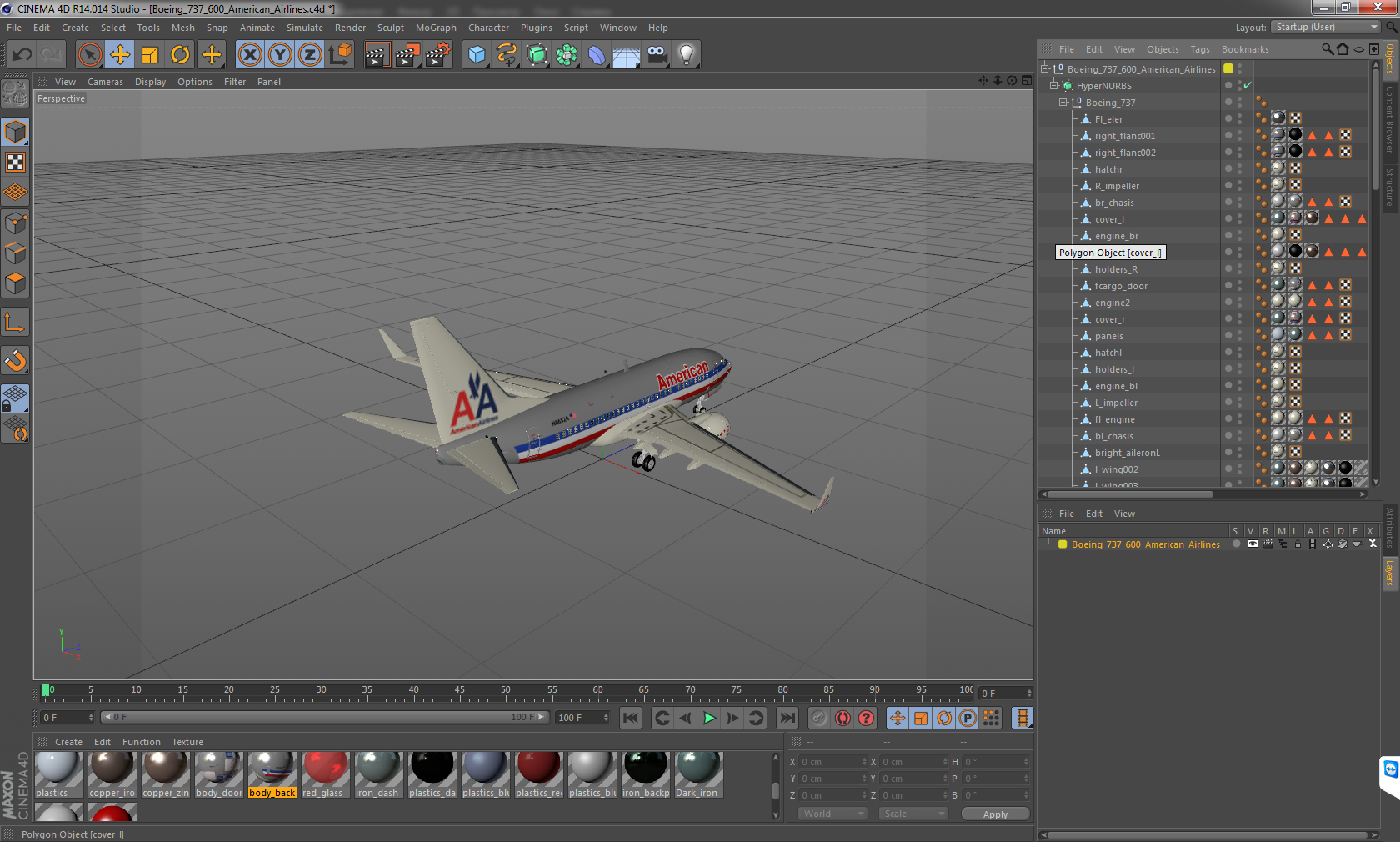Render to Picture Viewer
The width and height of the screenshot is (1400, 842).
pyautogui.click(x=407, y=55)
